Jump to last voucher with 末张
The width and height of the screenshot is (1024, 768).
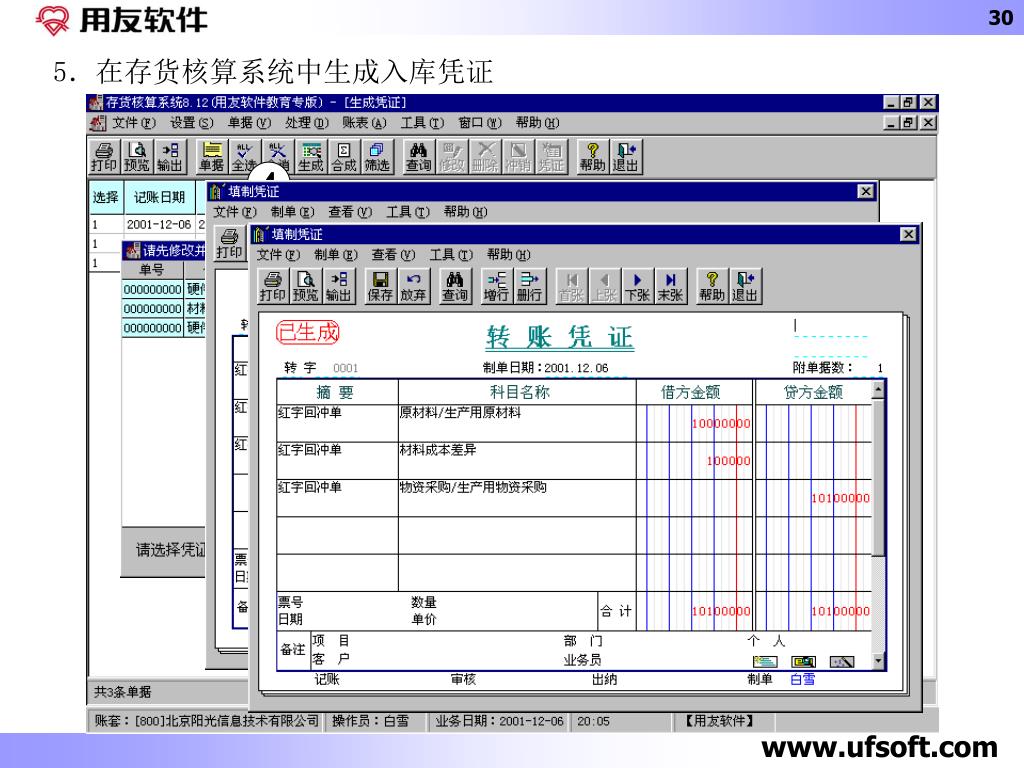click(x=670, y=287)
